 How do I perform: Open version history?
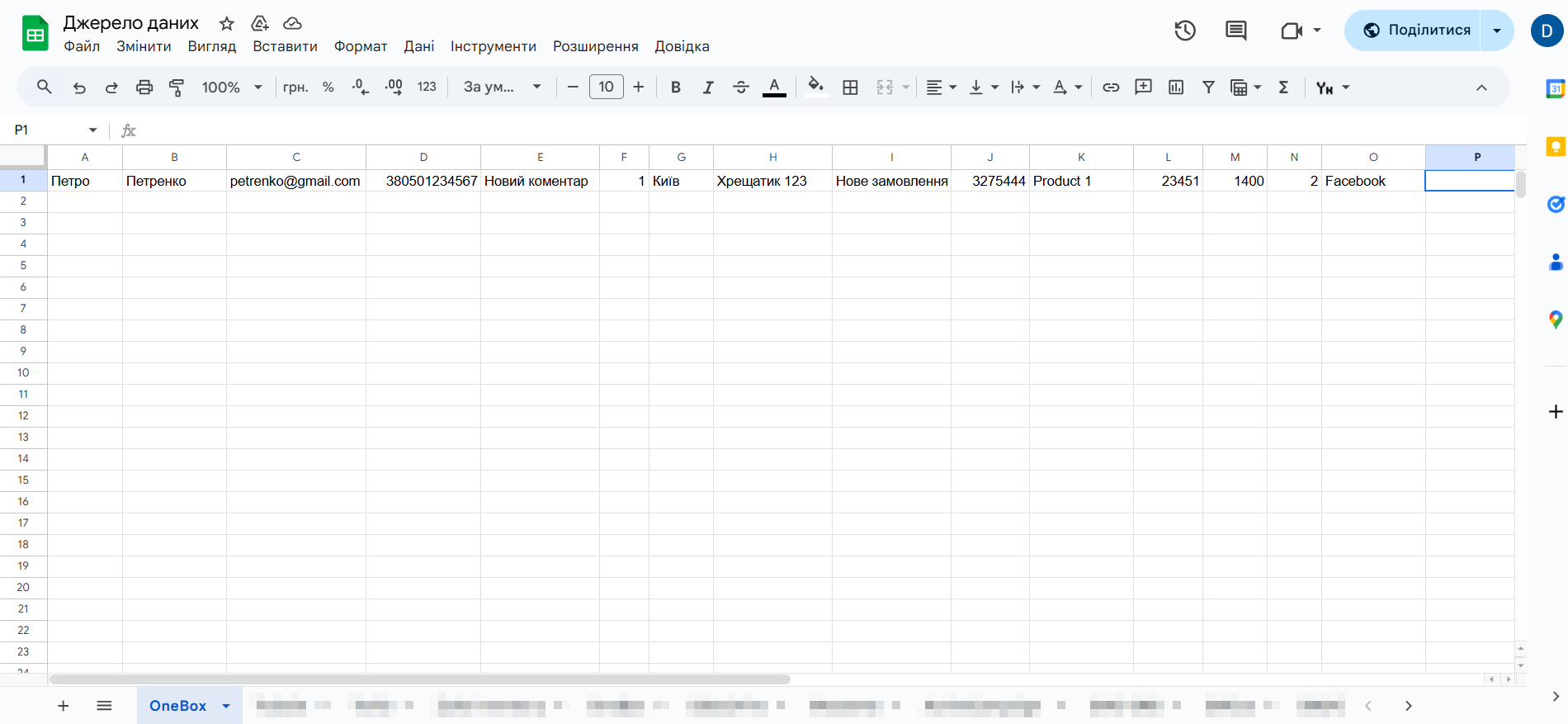click(x=1185, y=31)
